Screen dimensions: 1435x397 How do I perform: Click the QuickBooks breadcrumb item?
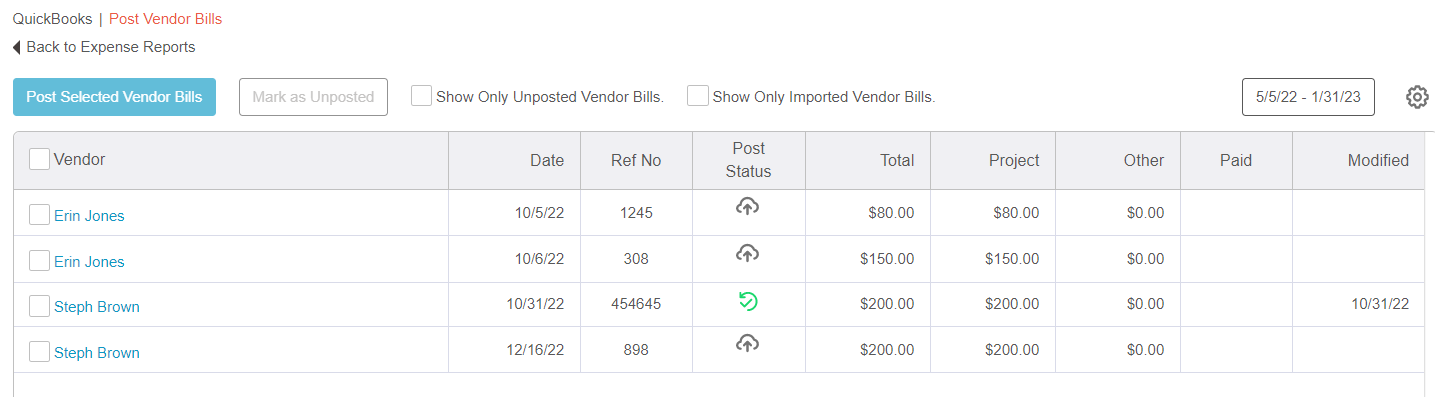(x=52, y=19)
